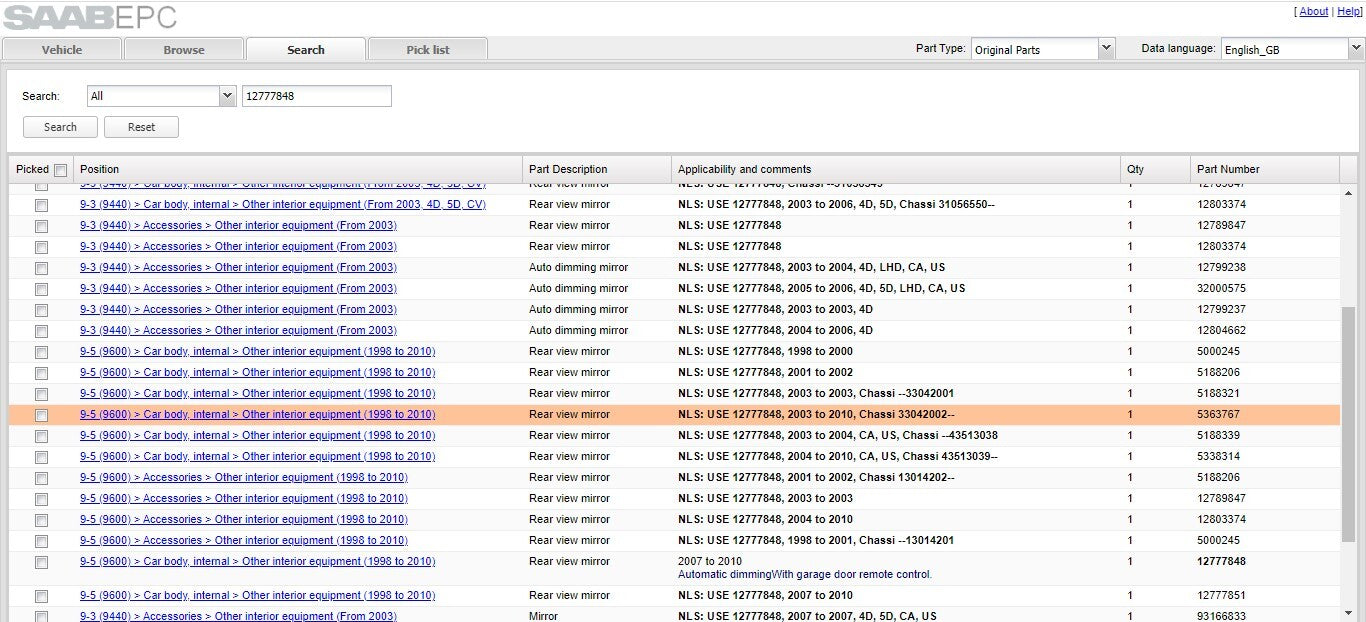Tick the checkbox for part 12799238 row
The width and height of the screenshot is (1366, 622).
point(41,268)
